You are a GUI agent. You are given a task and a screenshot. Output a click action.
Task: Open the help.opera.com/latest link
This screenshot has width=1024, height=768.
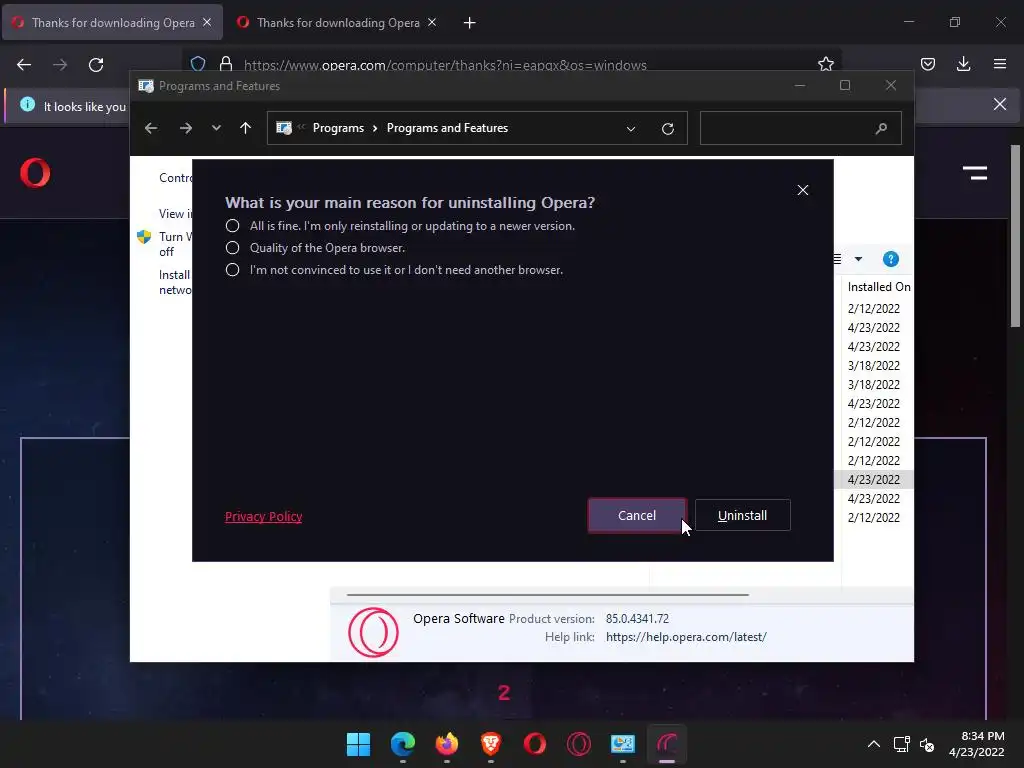tap(686, 637)
